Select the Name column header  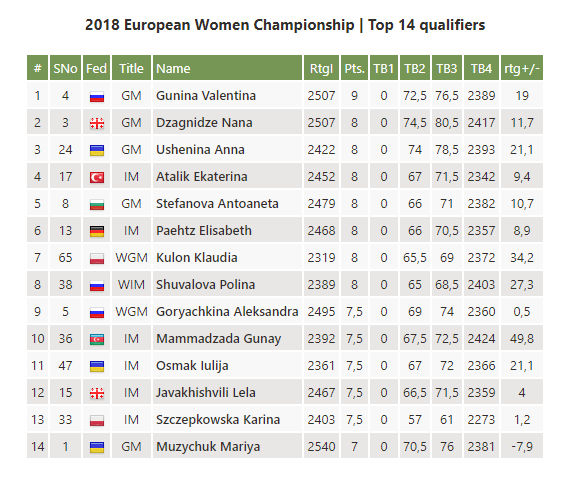pos(227,68)
